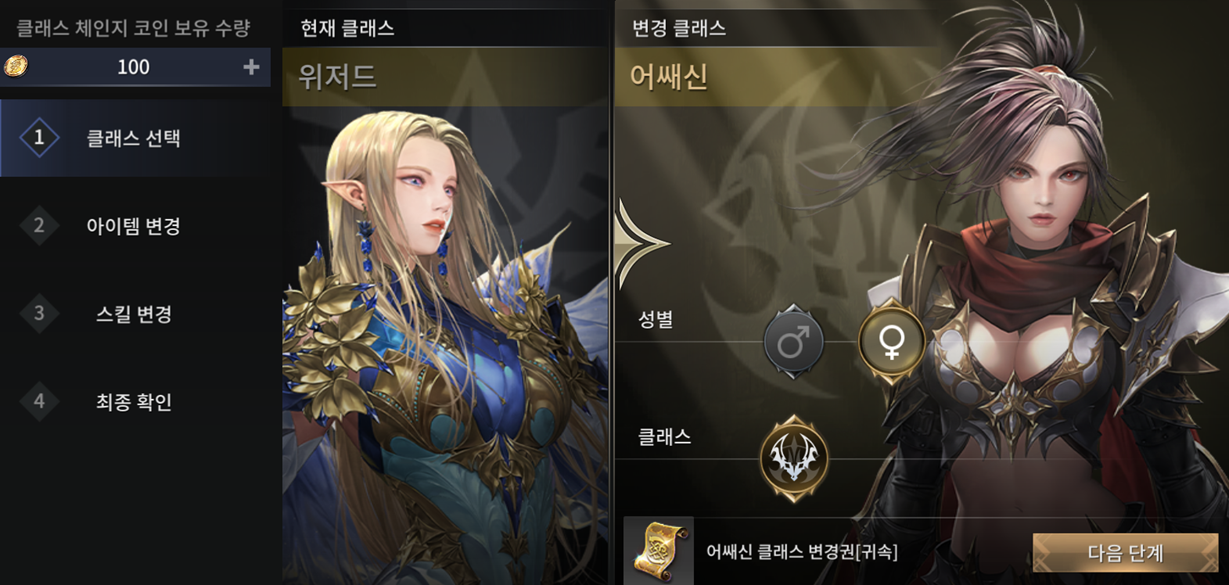Select the male gender symbol icon
This screenshot has width=1229, height=585.
[793, 342]
